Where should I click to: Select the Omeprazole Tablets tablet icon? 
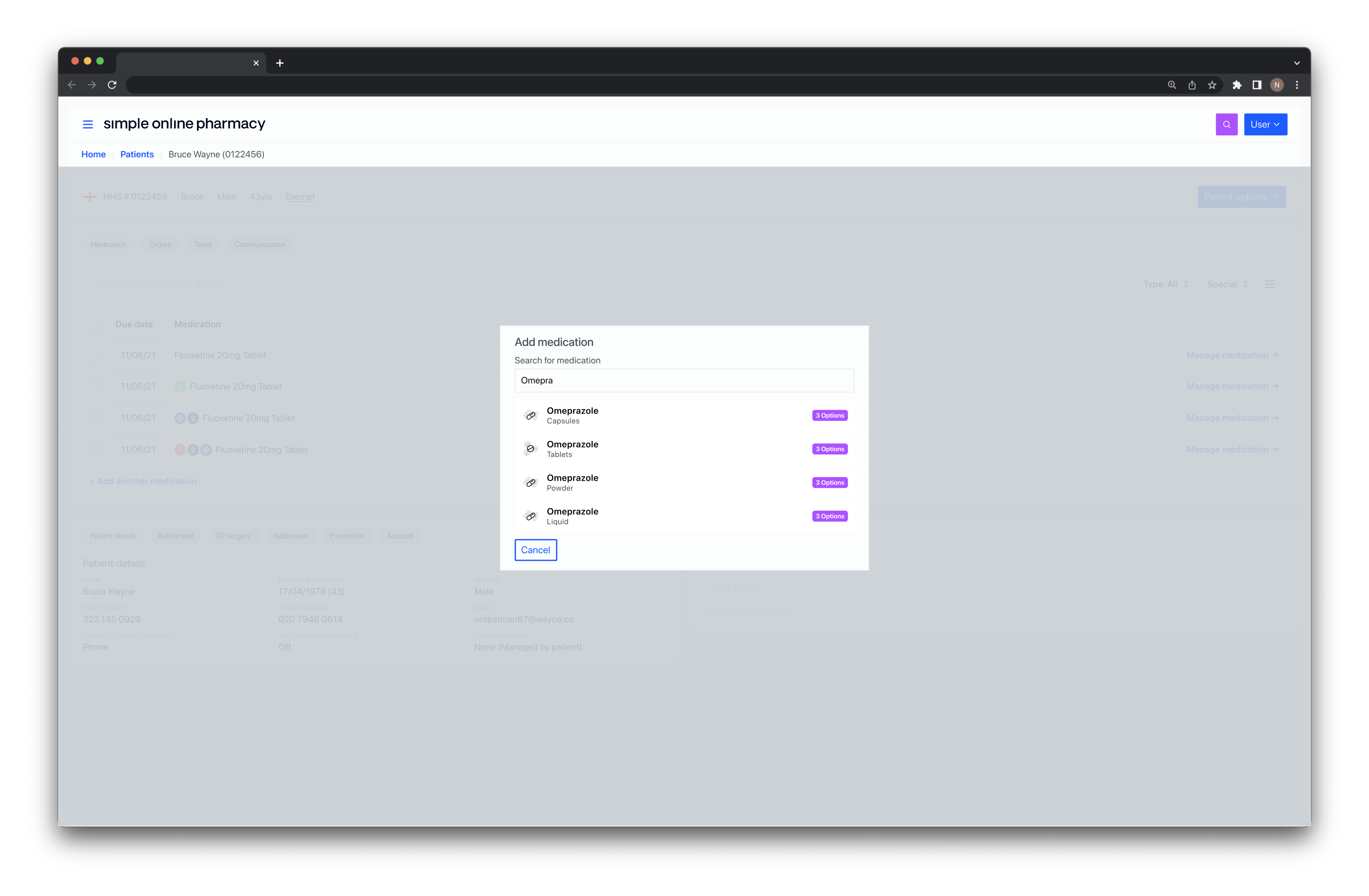[x=530, y=448]
